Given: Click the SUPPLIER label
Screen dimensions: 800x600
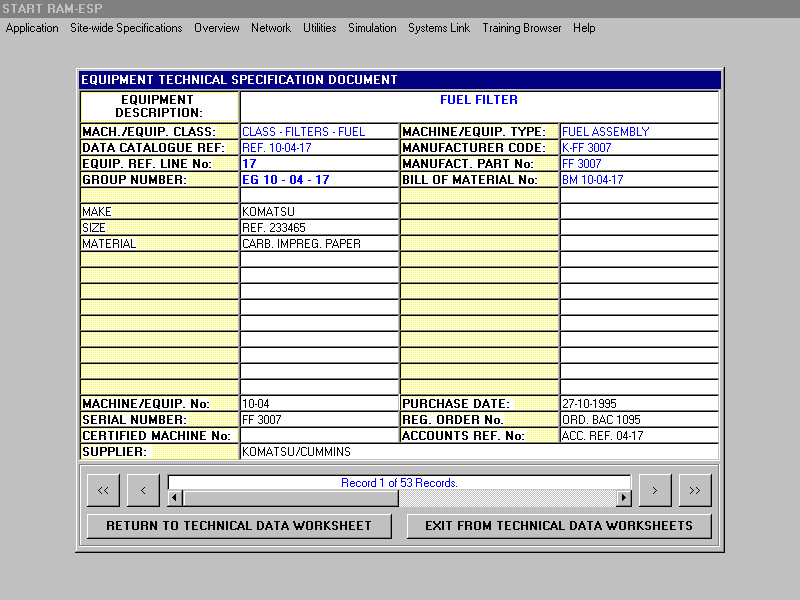Looking at the screenshot, I should click(x=159, y=452).
